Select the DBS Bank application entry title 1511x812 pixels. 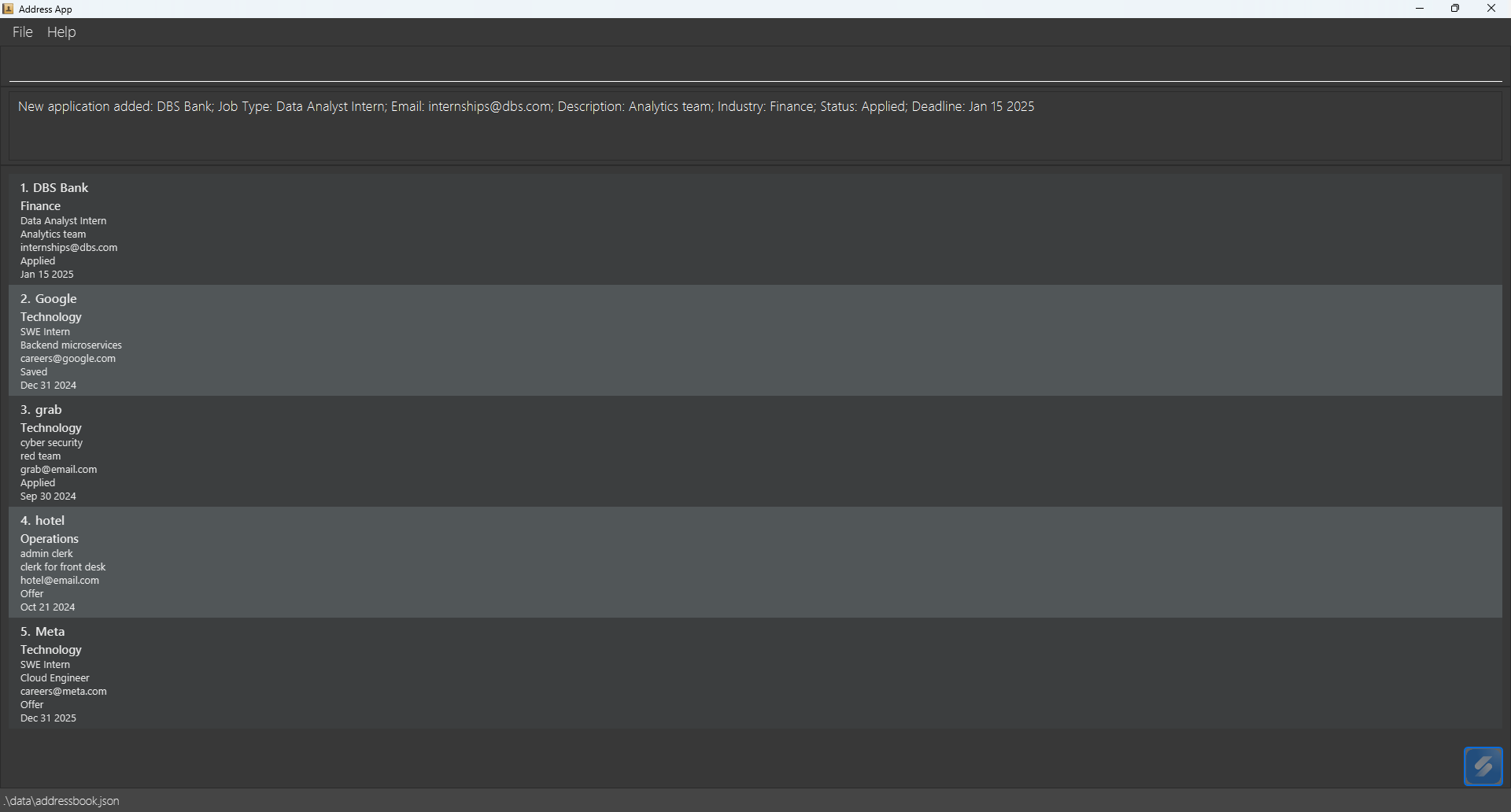pyautogui.click(x=54, y=188)
